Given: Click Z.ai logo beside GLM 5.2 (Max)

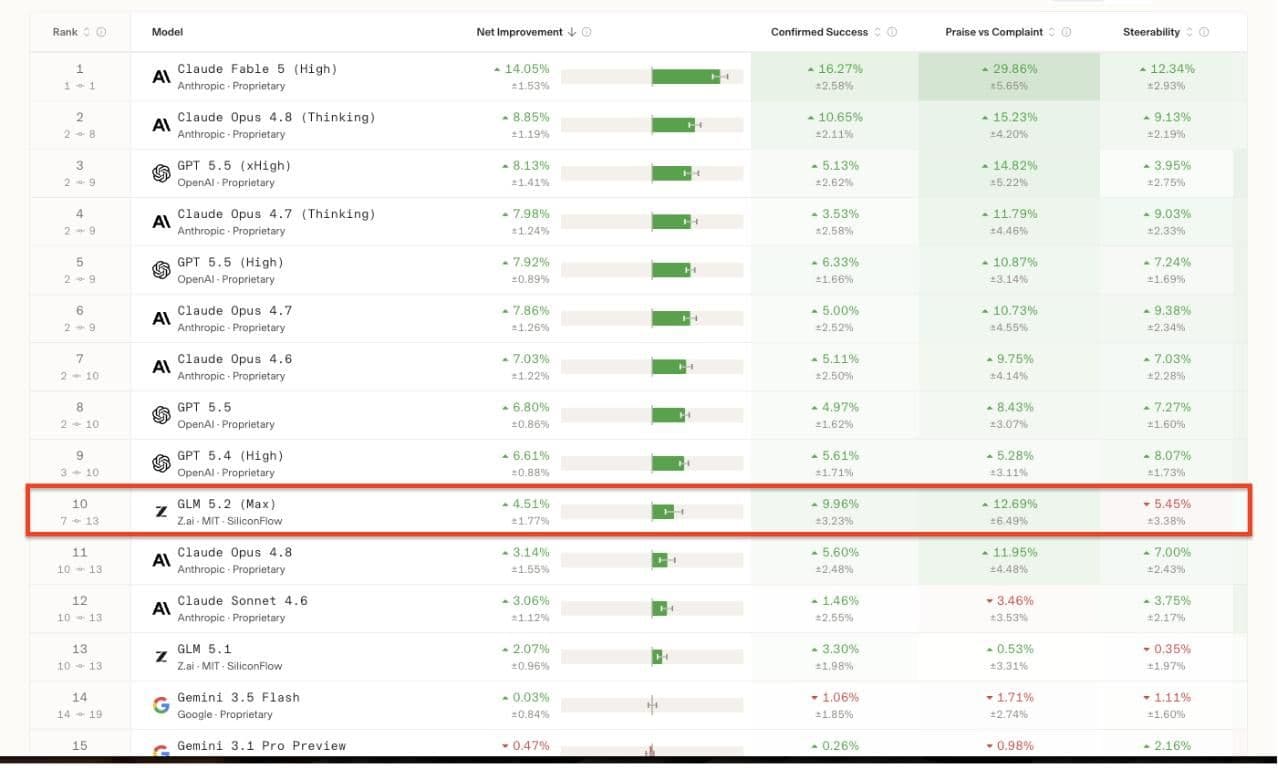Looking at the screenshot, I should [161, 512].
